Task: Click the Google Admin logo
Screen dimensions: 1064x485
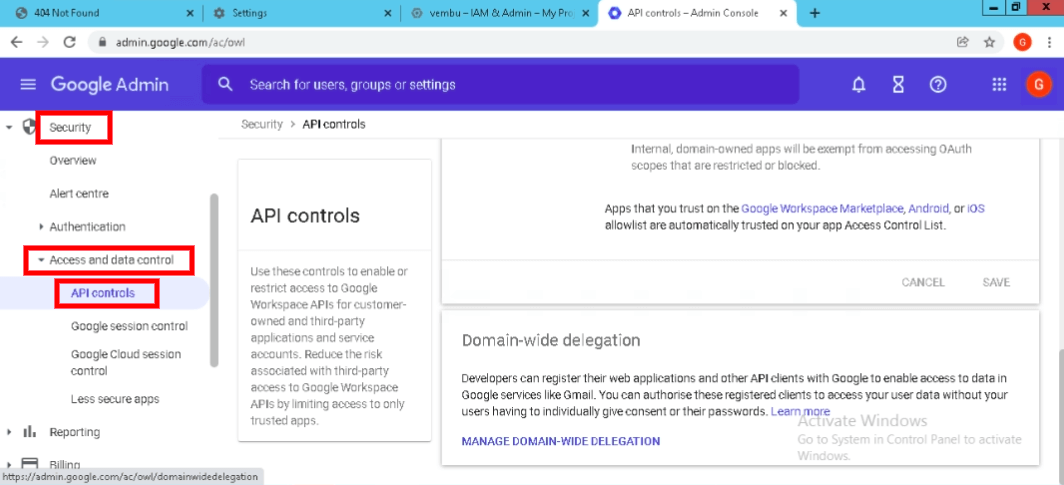Action: (109, 85)
